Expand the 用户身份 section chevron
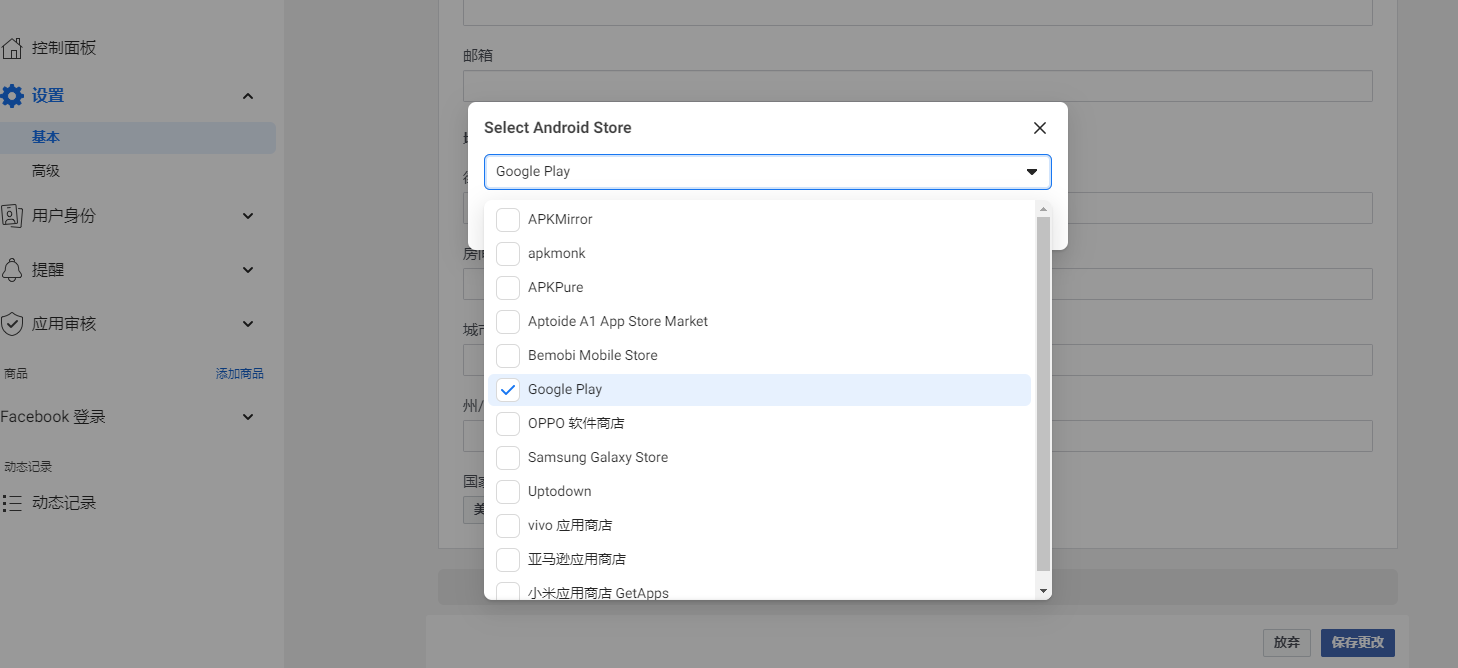The width and height of the screenshot is (1458, 668). click(248, 215)
